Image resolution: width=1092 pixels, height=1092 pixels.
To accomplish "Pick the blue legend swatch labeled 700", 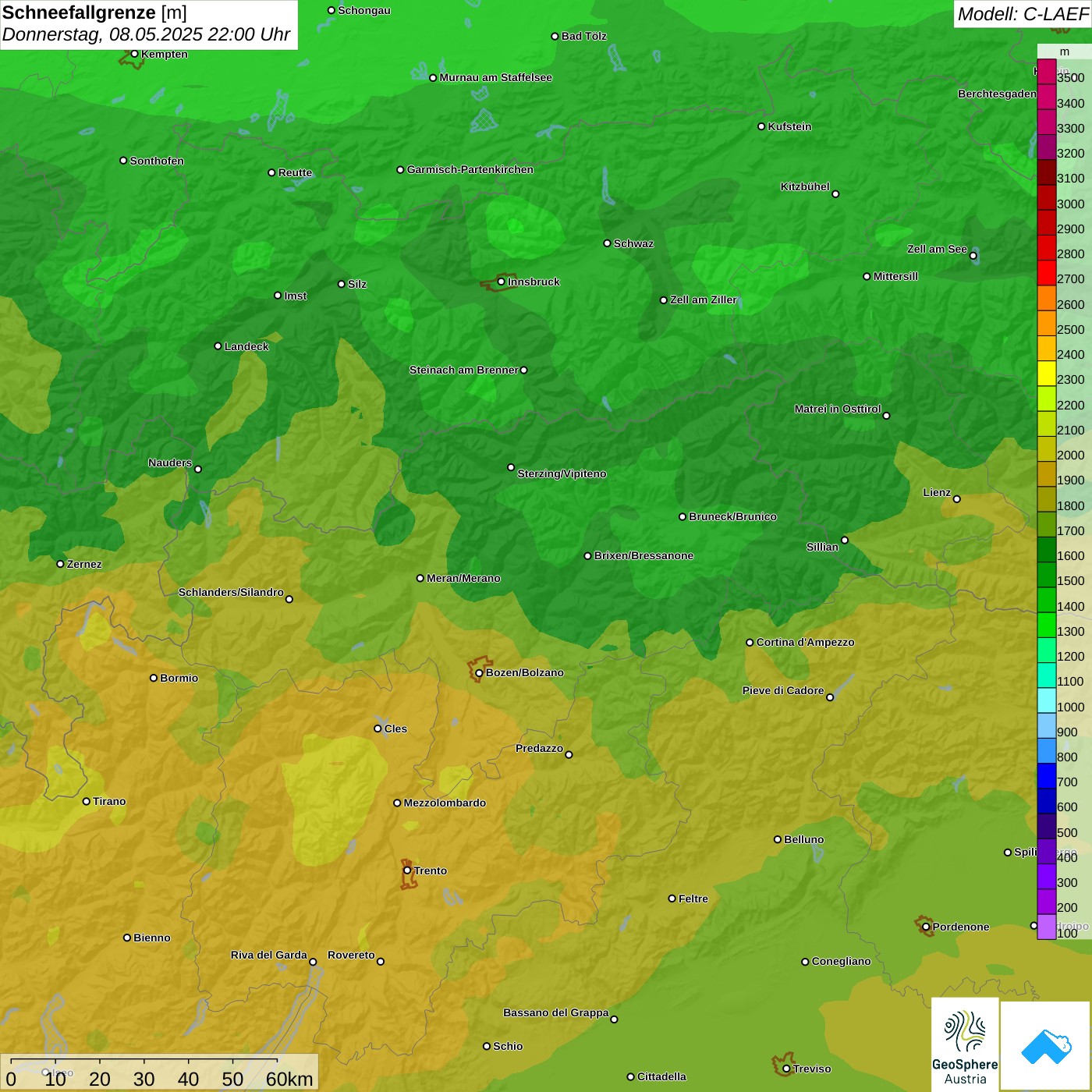I will click(x=1046, y=776).
